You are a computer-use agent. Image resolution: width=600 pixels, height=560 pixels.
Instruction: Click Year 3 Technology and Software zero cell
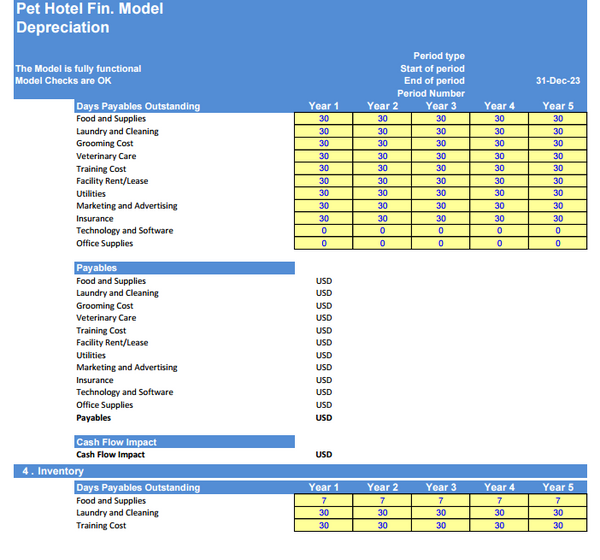440,231
